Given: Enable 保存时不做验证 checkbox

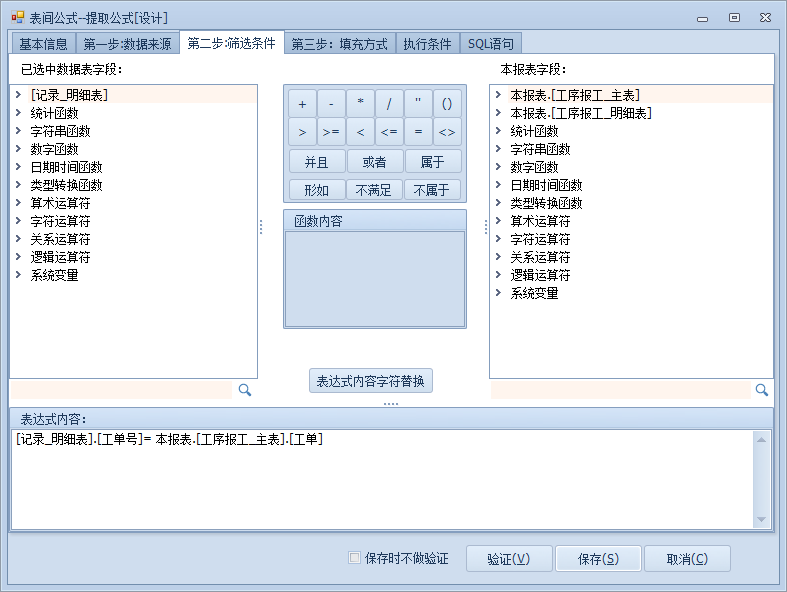Looking at the screenshot, I should pos(354,558).
